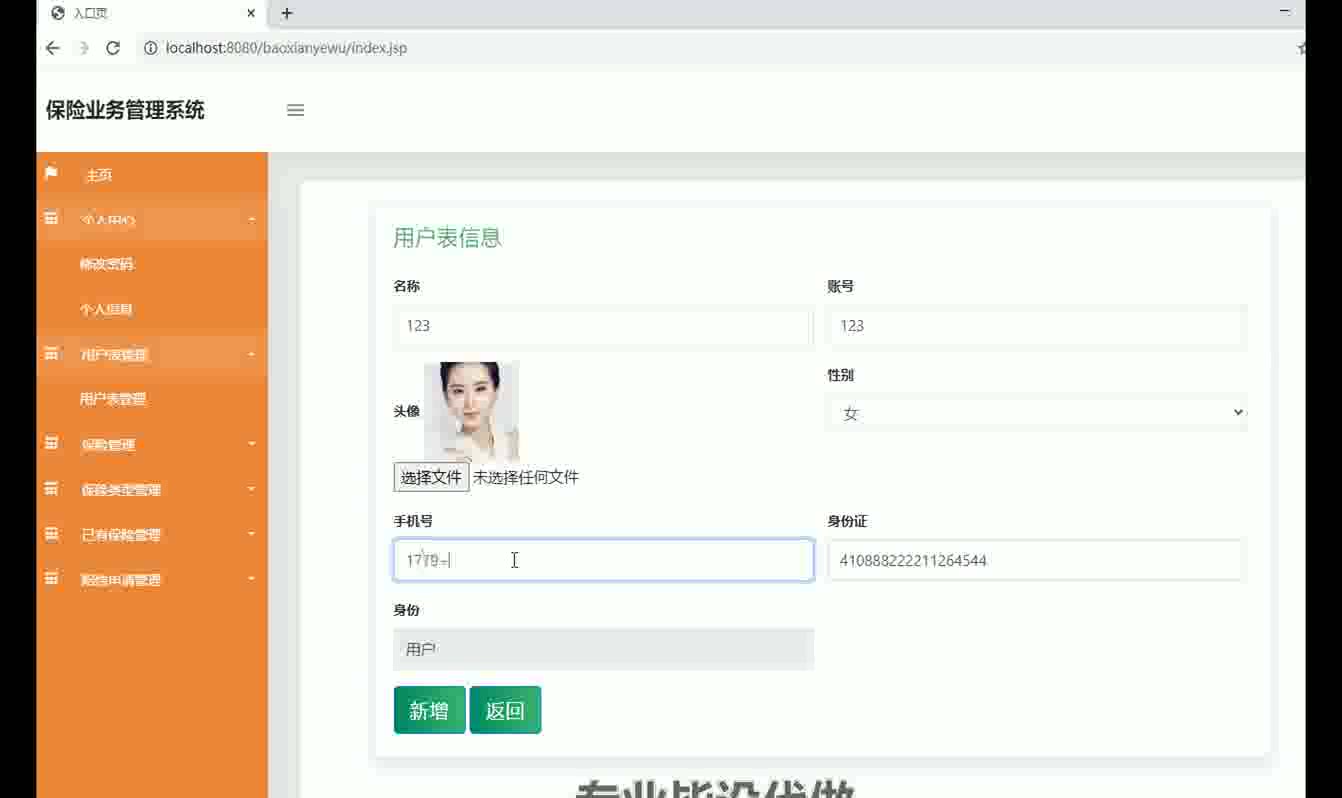This screenshot has height=798, width=1342.
Task: Open the 性别 gender dropdown
Action: pos(1036,413)
